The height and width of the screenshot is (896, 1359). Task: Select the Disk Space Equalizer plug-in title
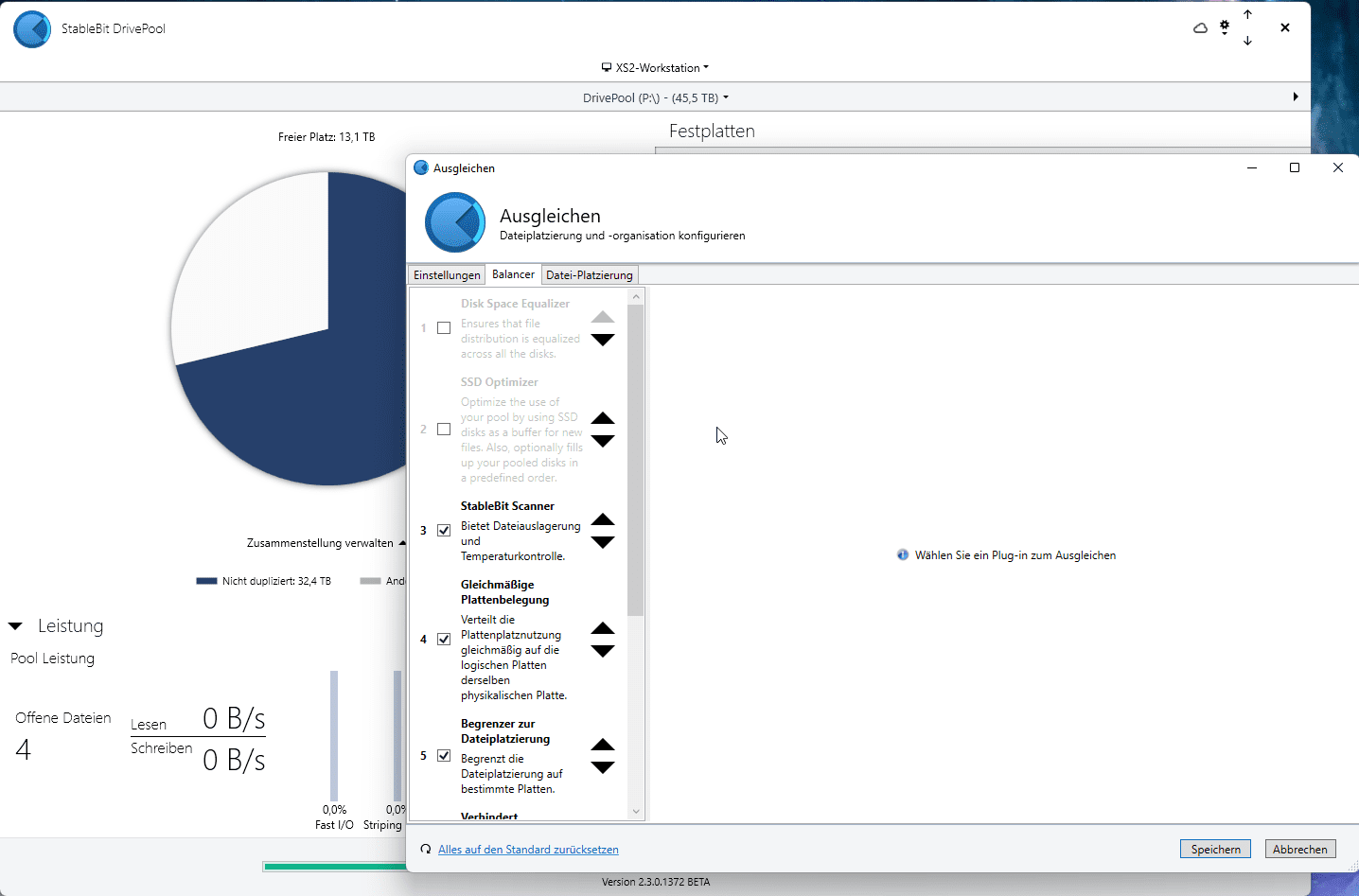pyautogui.click(x=515, y=304)
